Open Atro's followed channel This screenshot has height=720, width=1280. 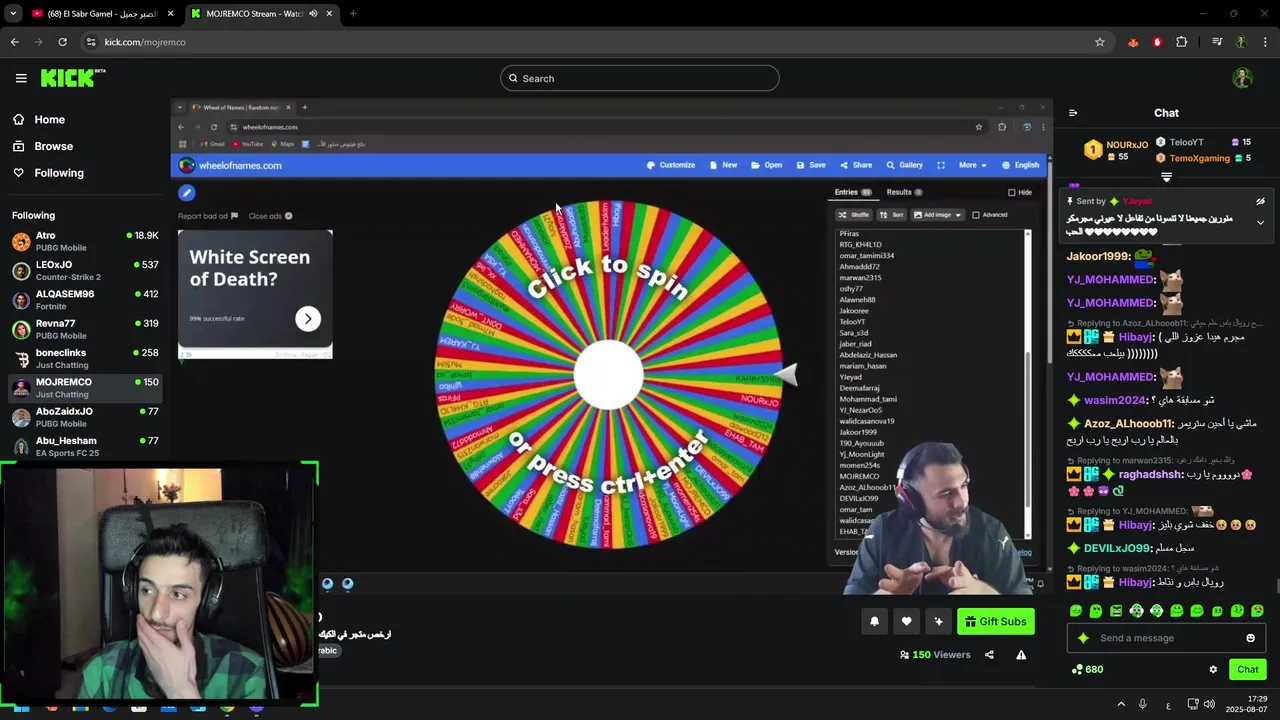coord(85,241)
